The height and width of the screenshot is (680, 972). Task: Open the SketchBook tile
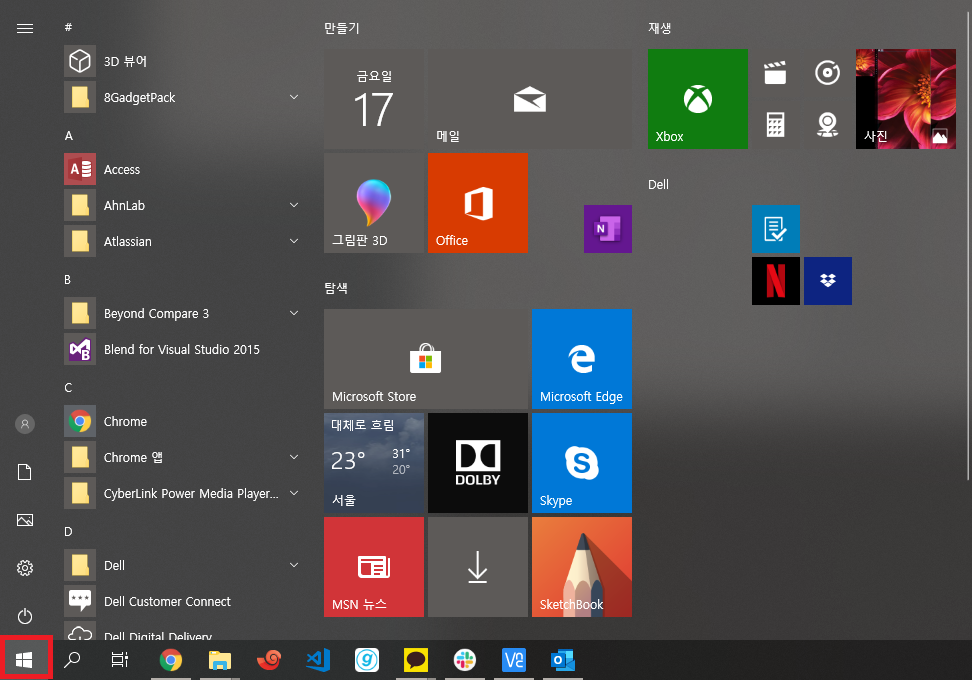[581, 567]
